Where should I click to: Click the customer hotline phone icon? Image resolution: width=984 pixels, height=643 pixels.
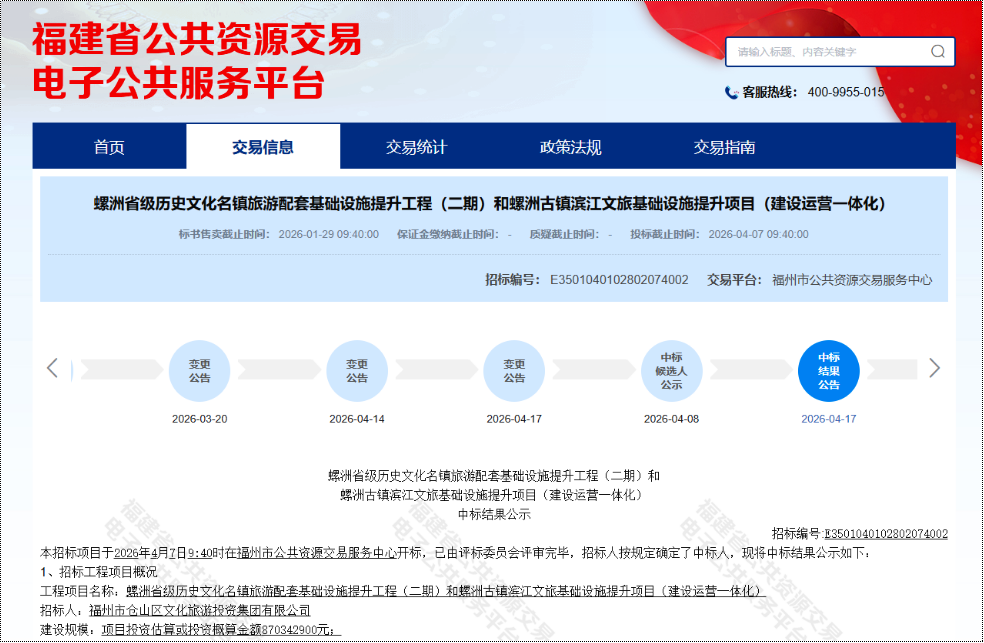tap(731, 93)
